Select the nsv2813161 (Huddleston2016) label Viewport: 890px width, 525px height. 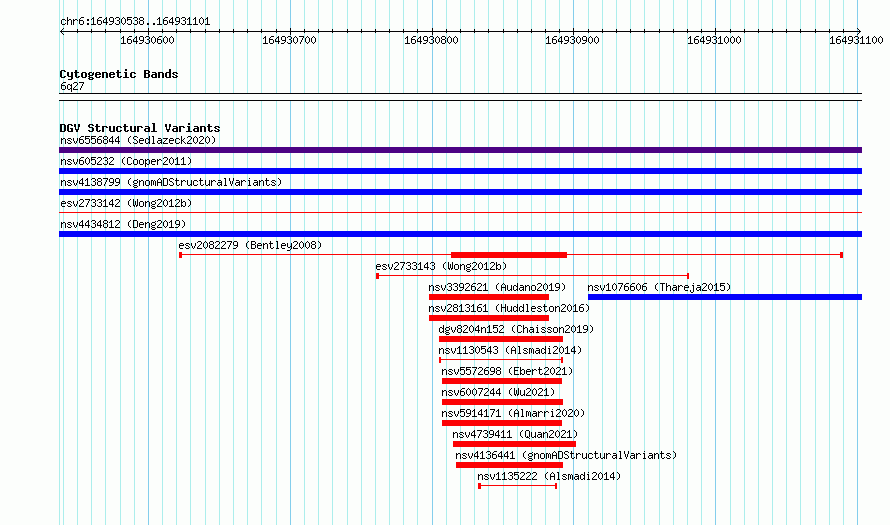tap(509, 308)
